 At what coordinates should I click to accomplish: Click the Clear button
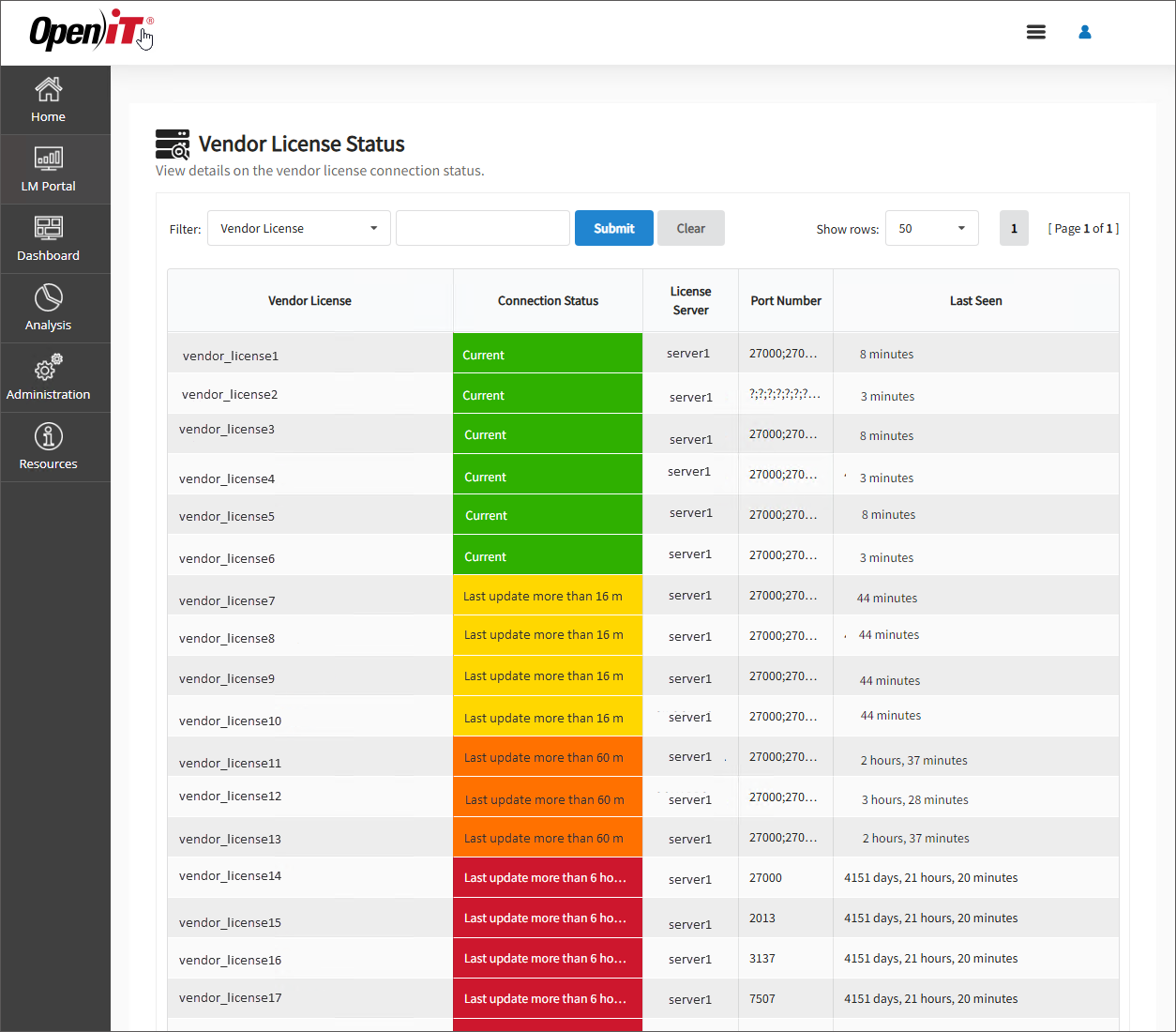click(690, 229)
